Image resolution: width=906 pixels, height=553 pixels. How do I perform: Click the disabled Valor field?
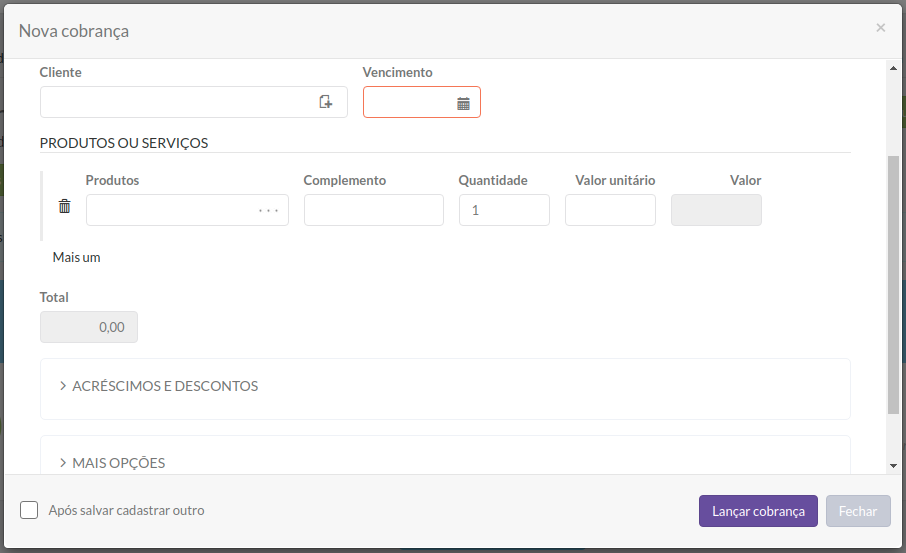716,210
